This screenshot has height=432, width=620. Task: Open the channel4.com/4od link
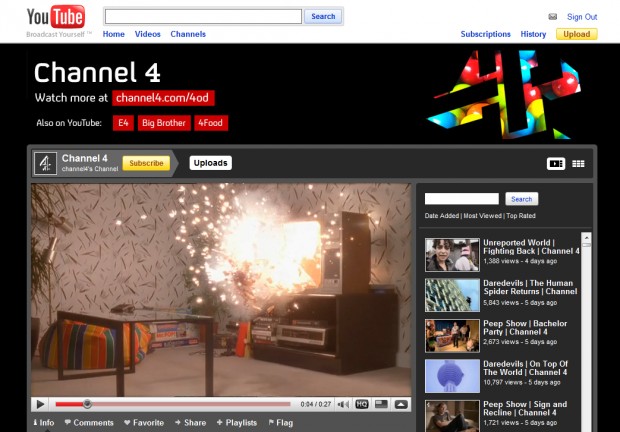(x=163, y=98)
